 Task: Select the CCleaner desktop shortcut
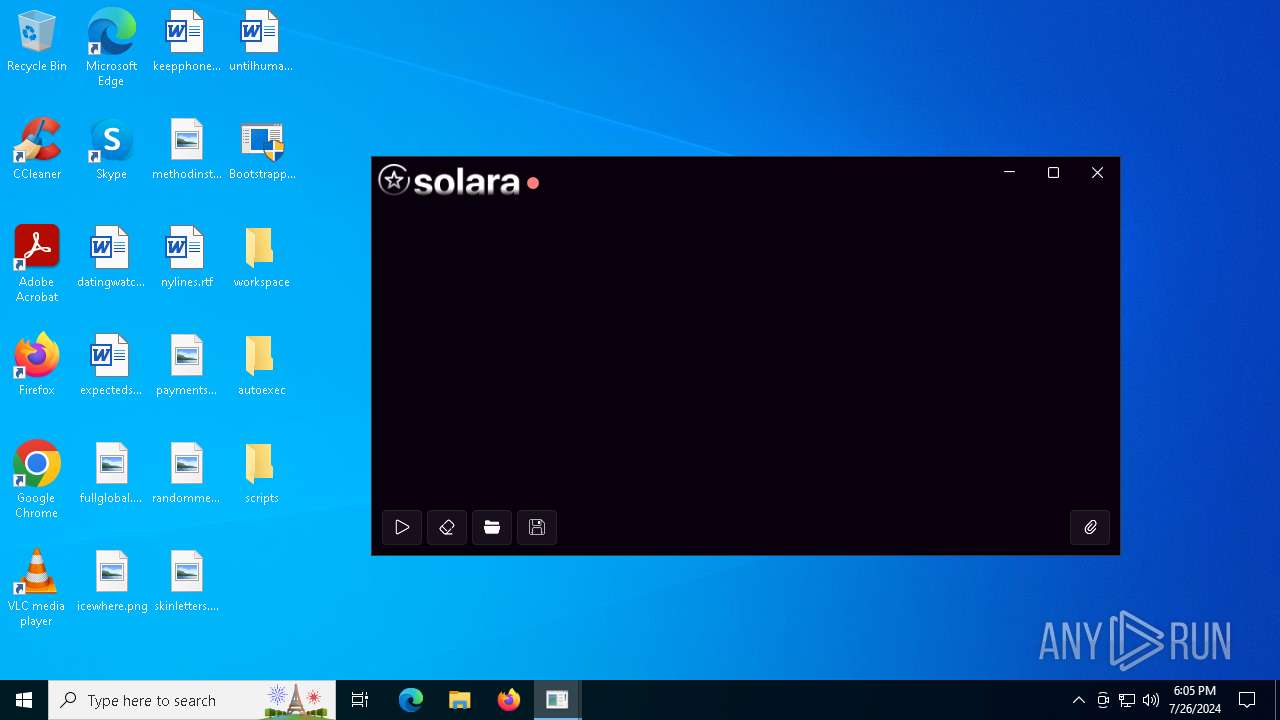click(x=37, y=150)
